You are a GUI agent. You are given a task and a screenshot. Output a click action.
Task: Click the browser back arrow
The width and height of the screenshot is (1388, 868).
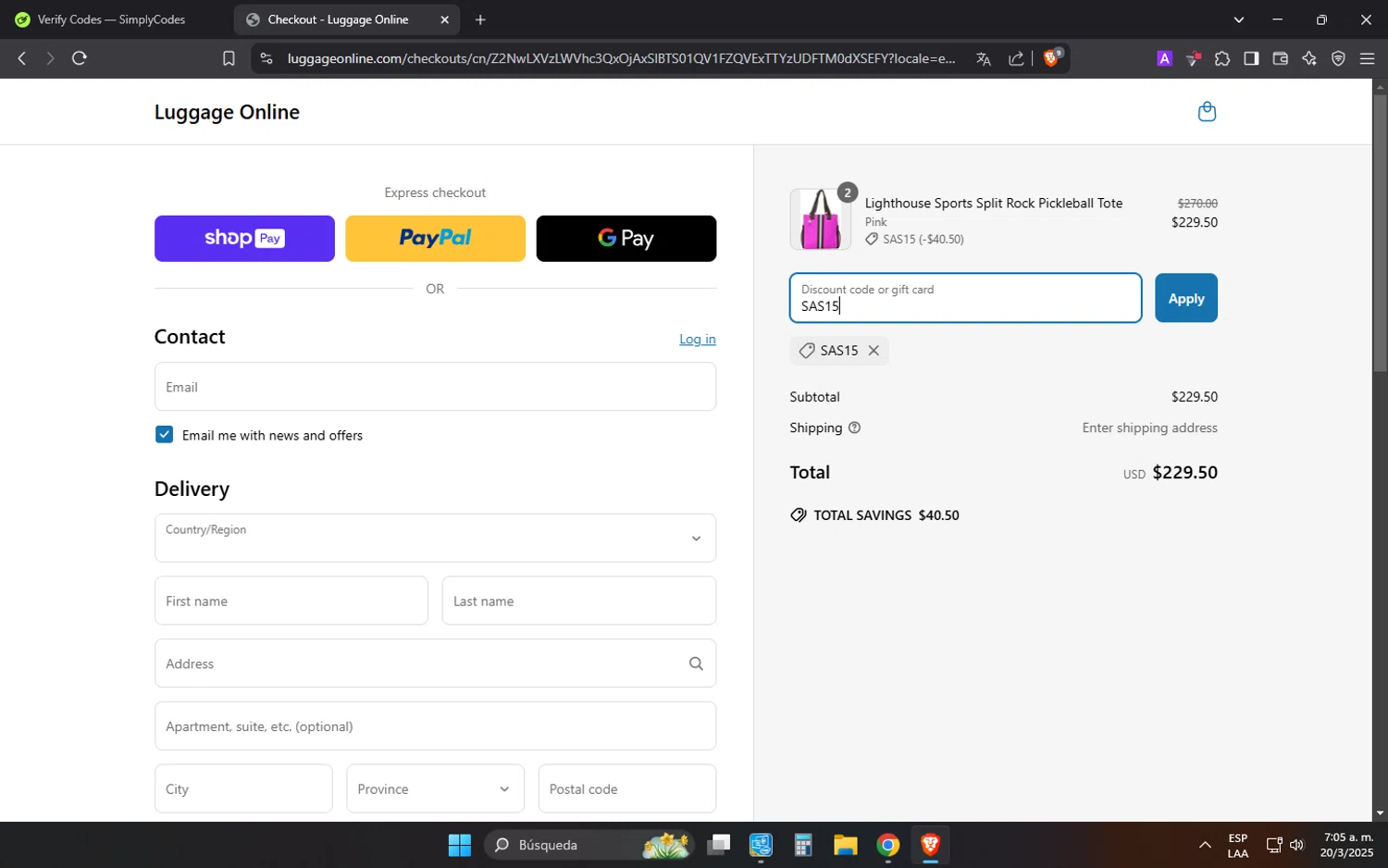coord(22,58)
